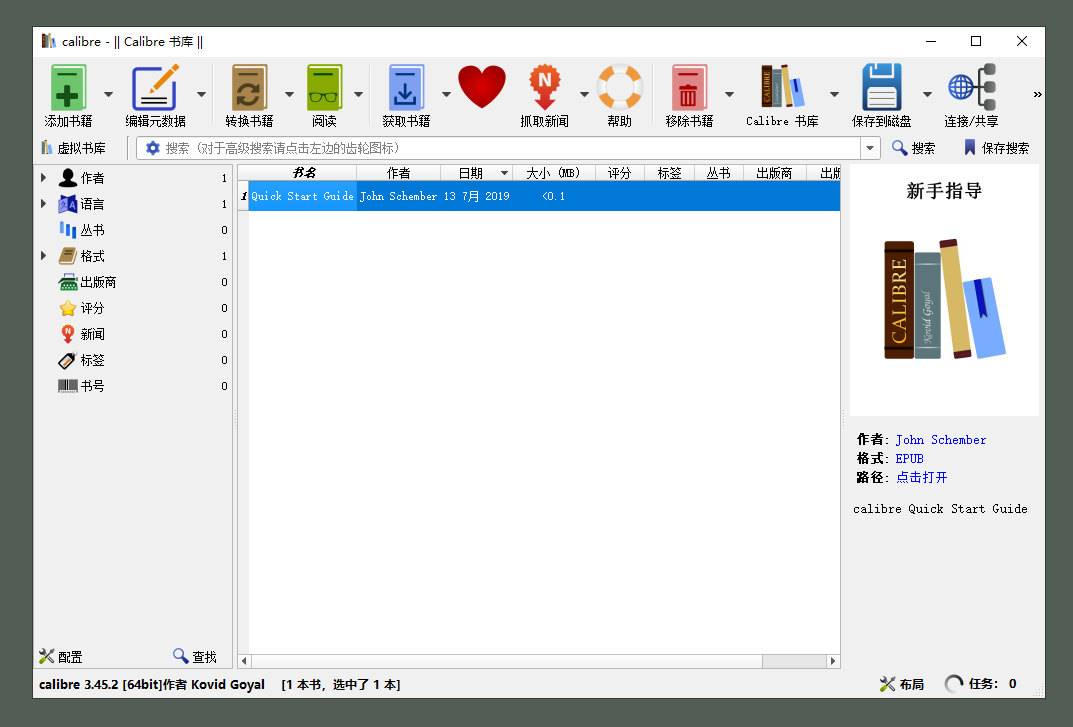Click the Add Books (添加书籍) icon
This screenshot has width=1073, height=727.
[66, 87]
